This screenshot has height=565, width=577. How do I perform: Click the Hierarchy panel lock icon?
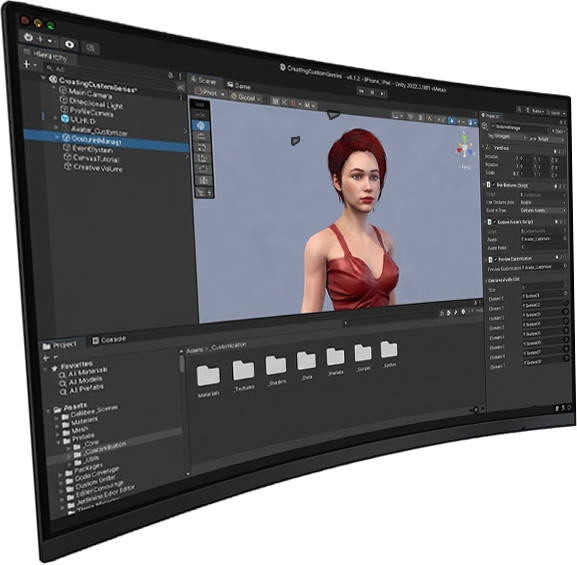coord(170,75)
